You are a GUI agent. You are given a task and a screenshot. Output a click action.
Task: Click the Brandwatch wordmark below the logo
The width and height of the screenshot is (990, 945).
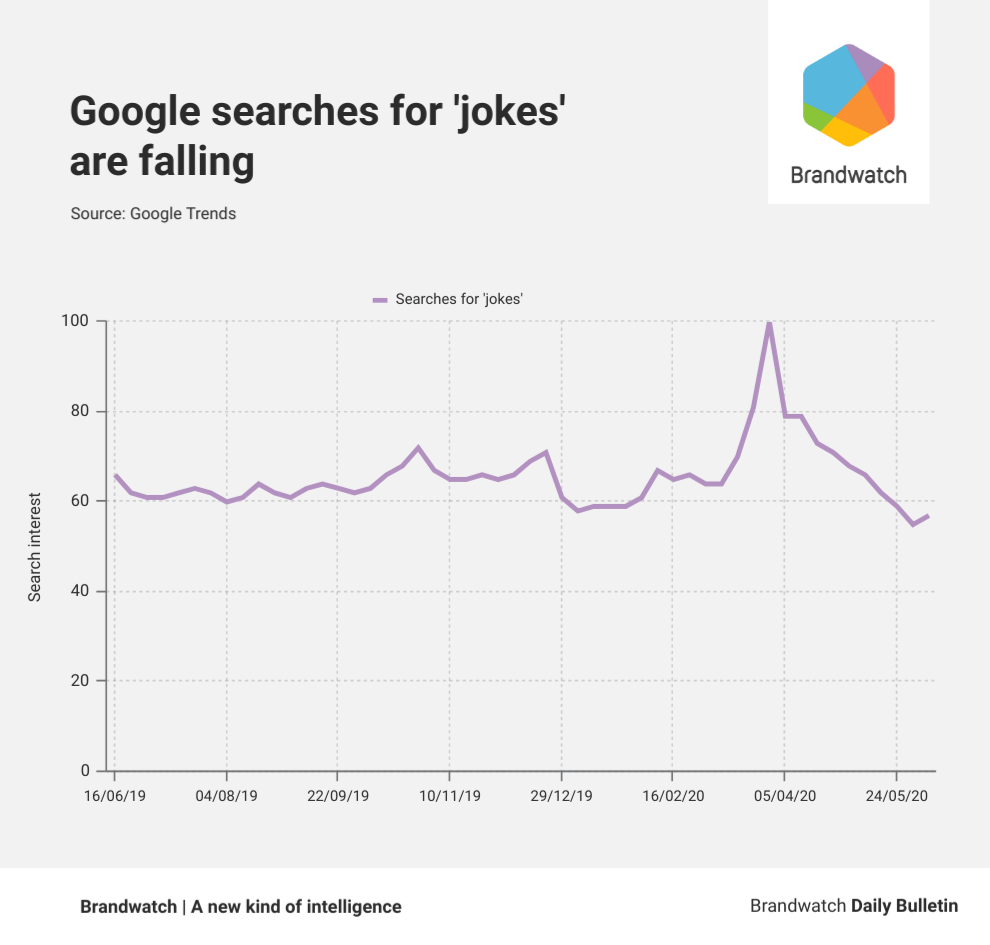click(x=848, y=175)
